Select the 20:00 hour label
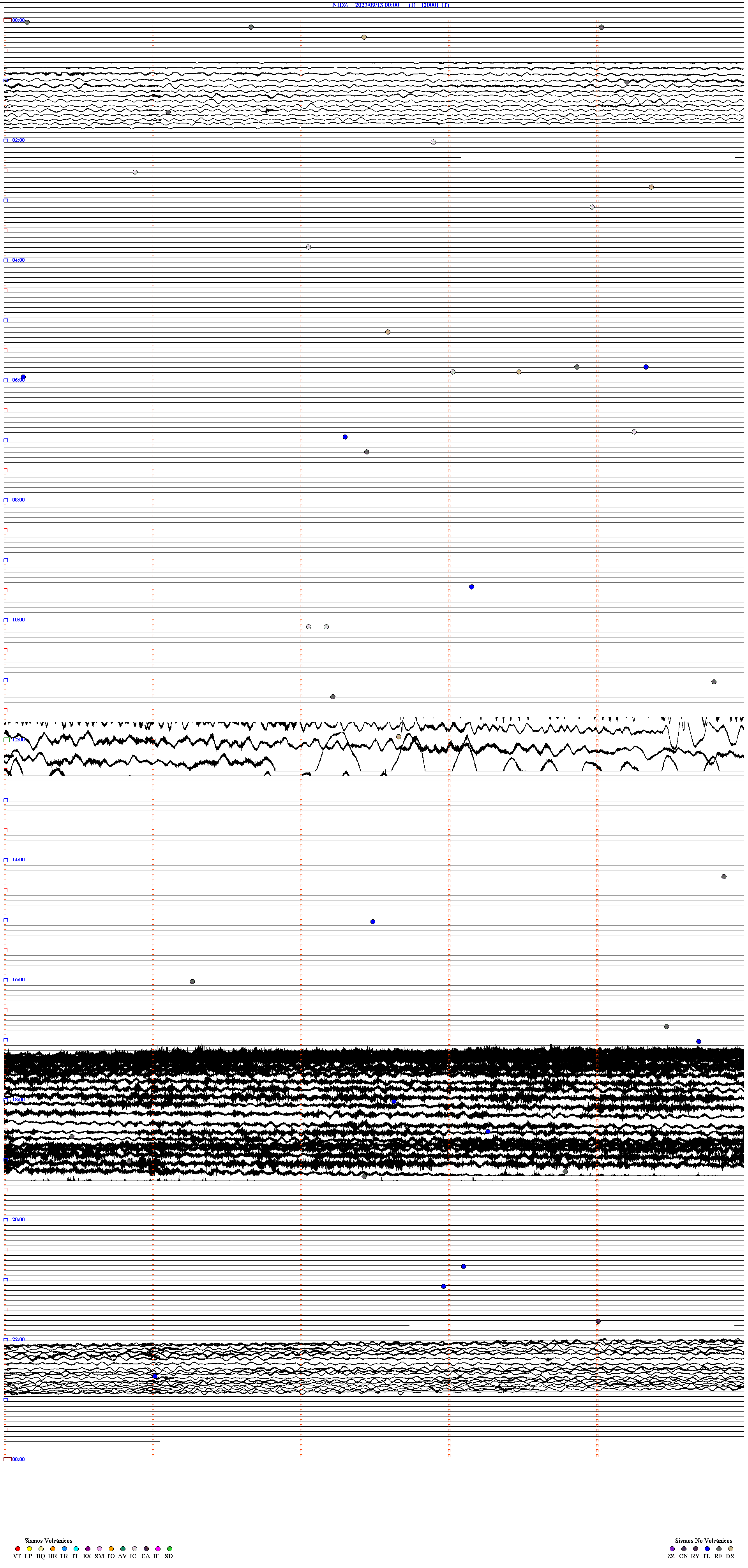This screenshot has width=748, height=1568. pos(18,1219)
